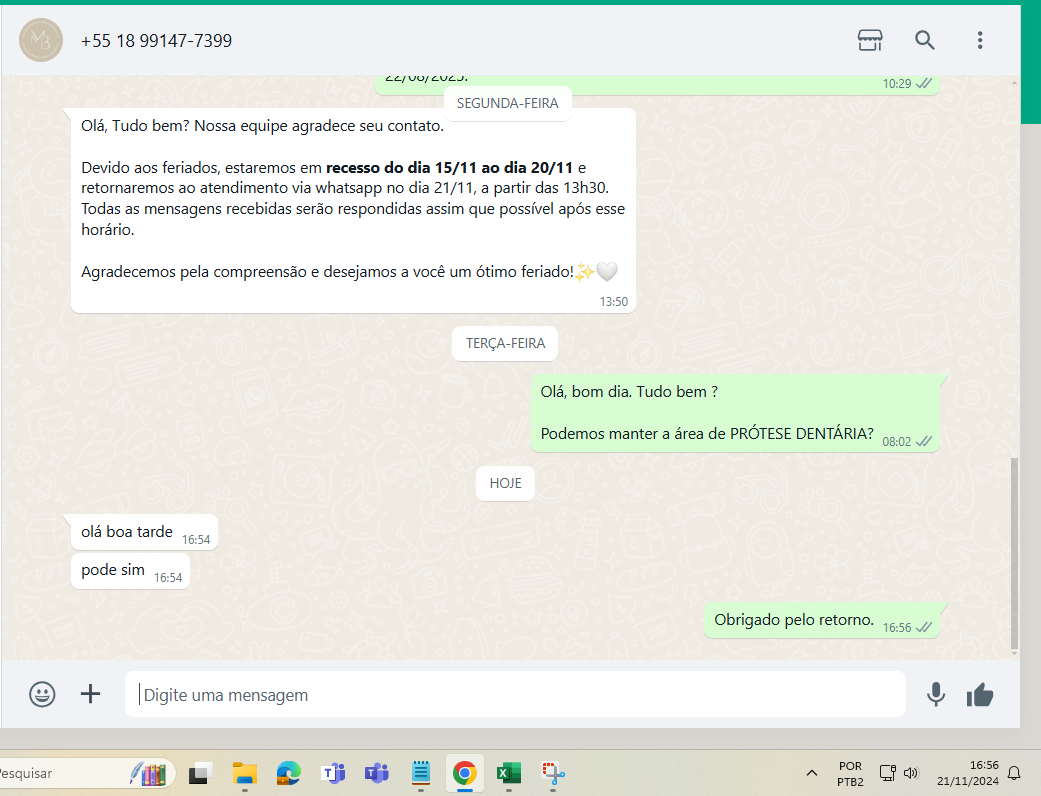
Task: Search within this chat using magnifier icon
Action: (x=925, y=40)
